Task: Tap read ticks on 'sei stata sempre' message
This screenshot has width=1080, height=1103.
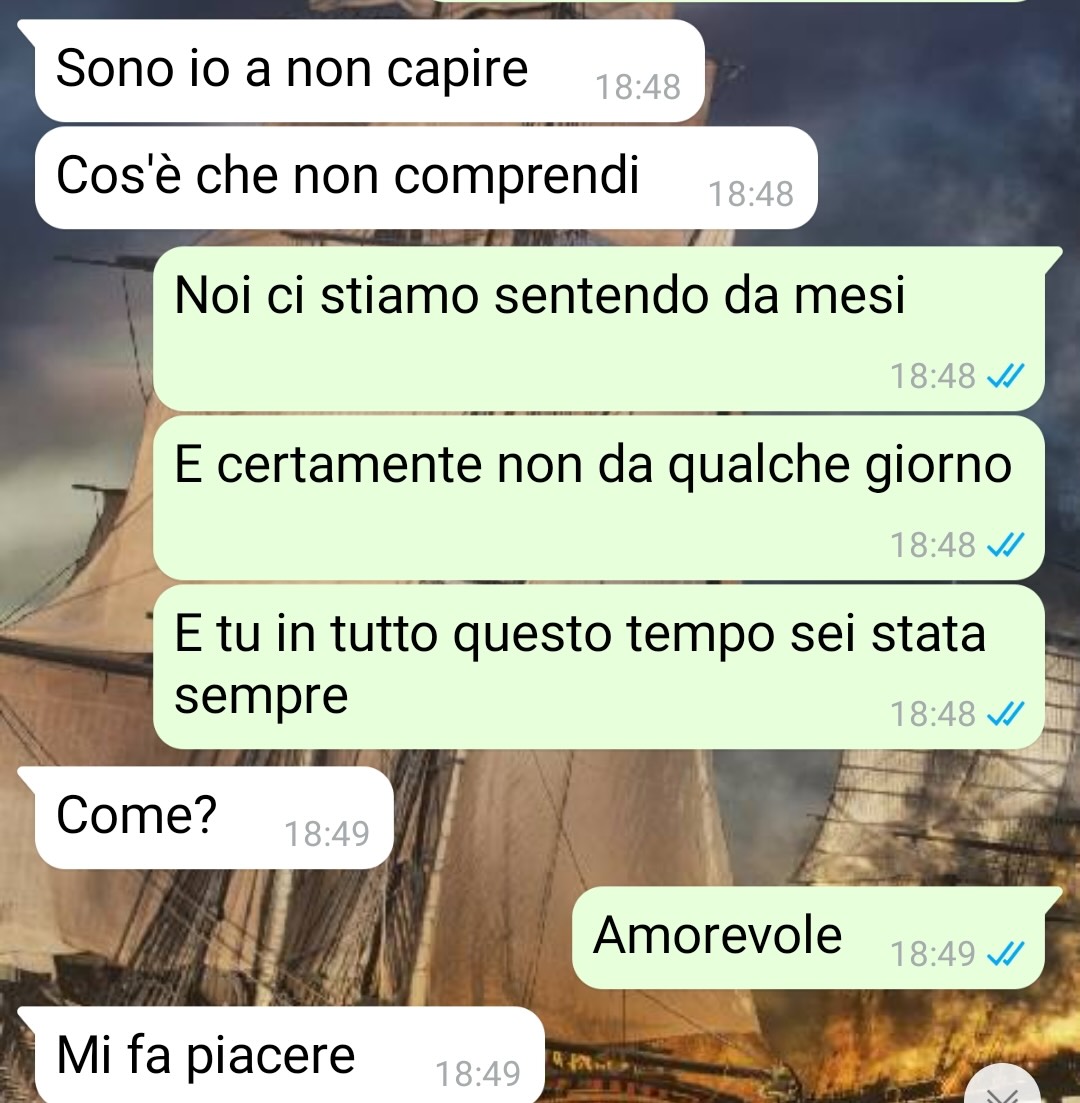Action: click(1005, 715)
